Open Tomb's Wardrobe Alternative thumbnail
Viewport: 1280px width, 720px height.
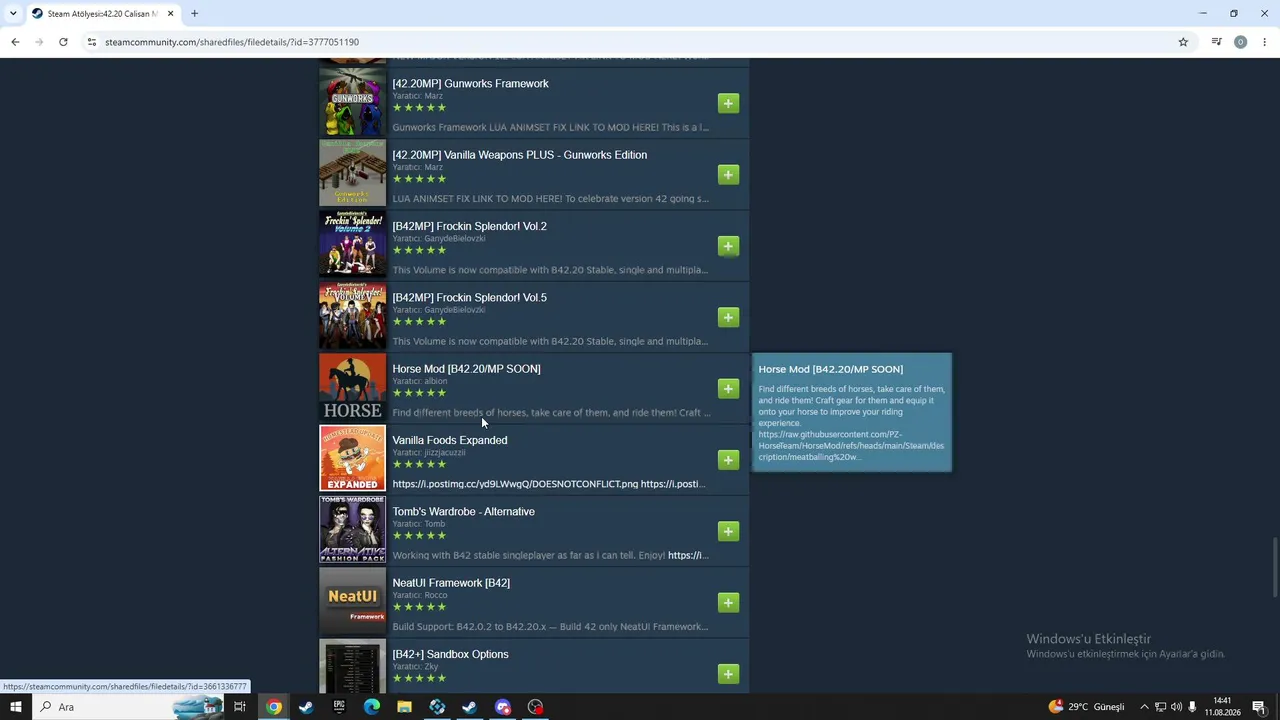tap(352, 530)
